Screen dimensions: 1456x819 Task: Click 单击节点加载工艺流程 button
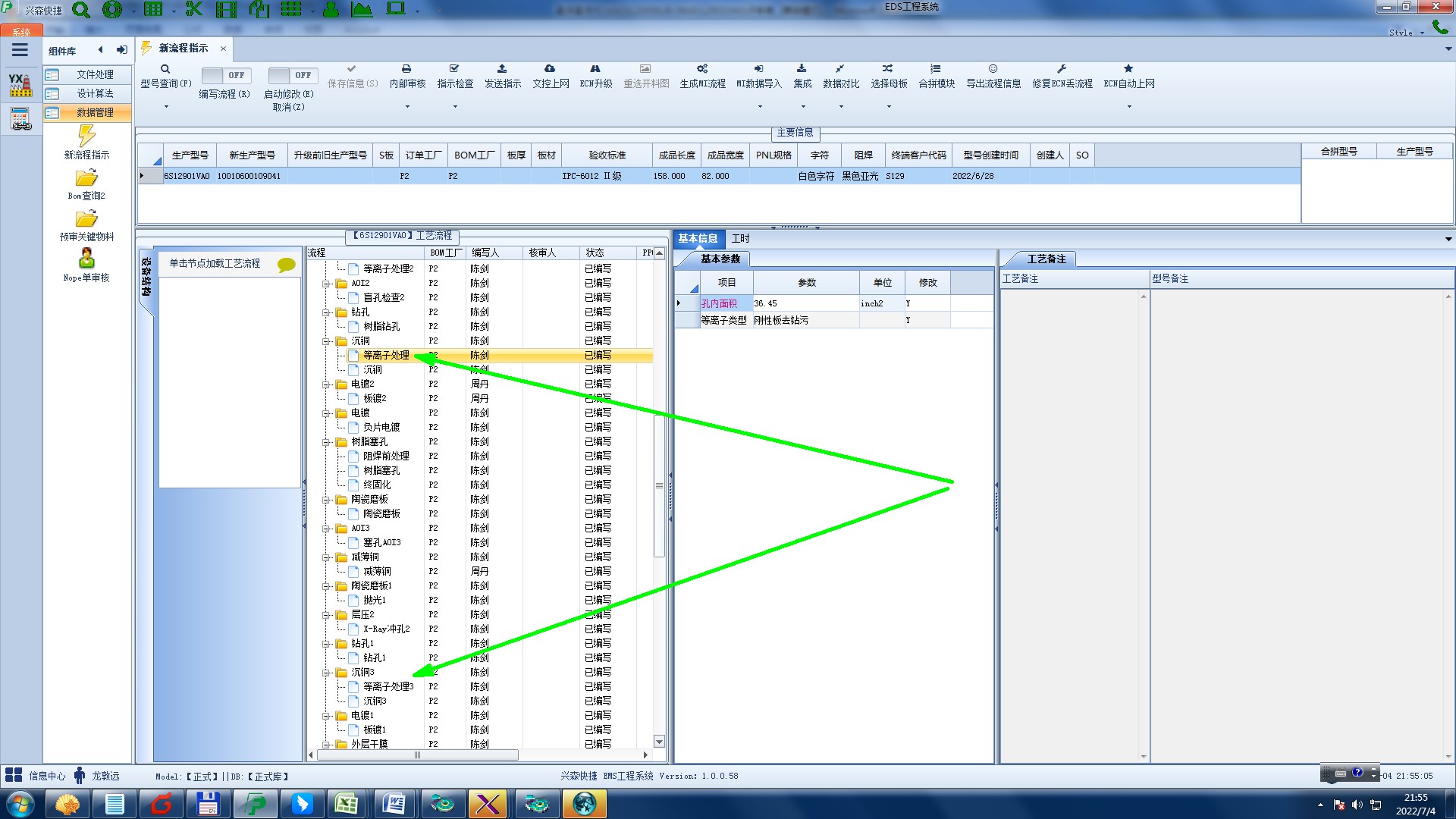(x=215, y=263)
